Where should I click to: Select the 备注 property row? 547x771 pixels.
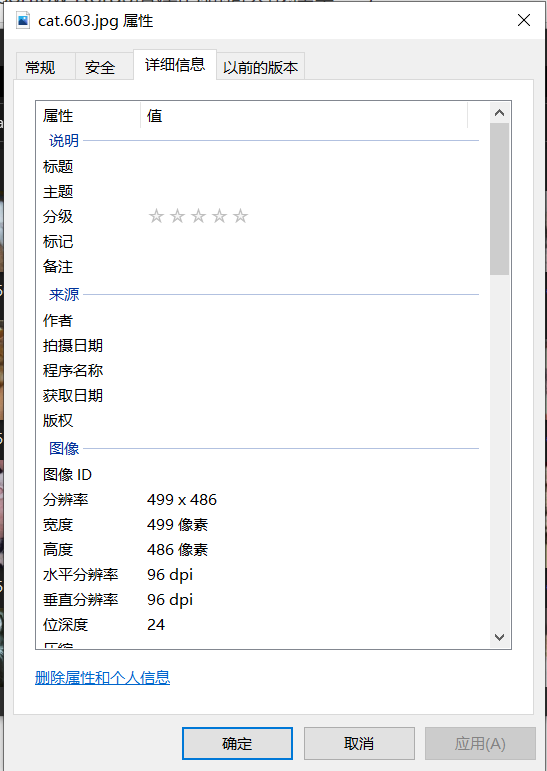coord(258,267)
